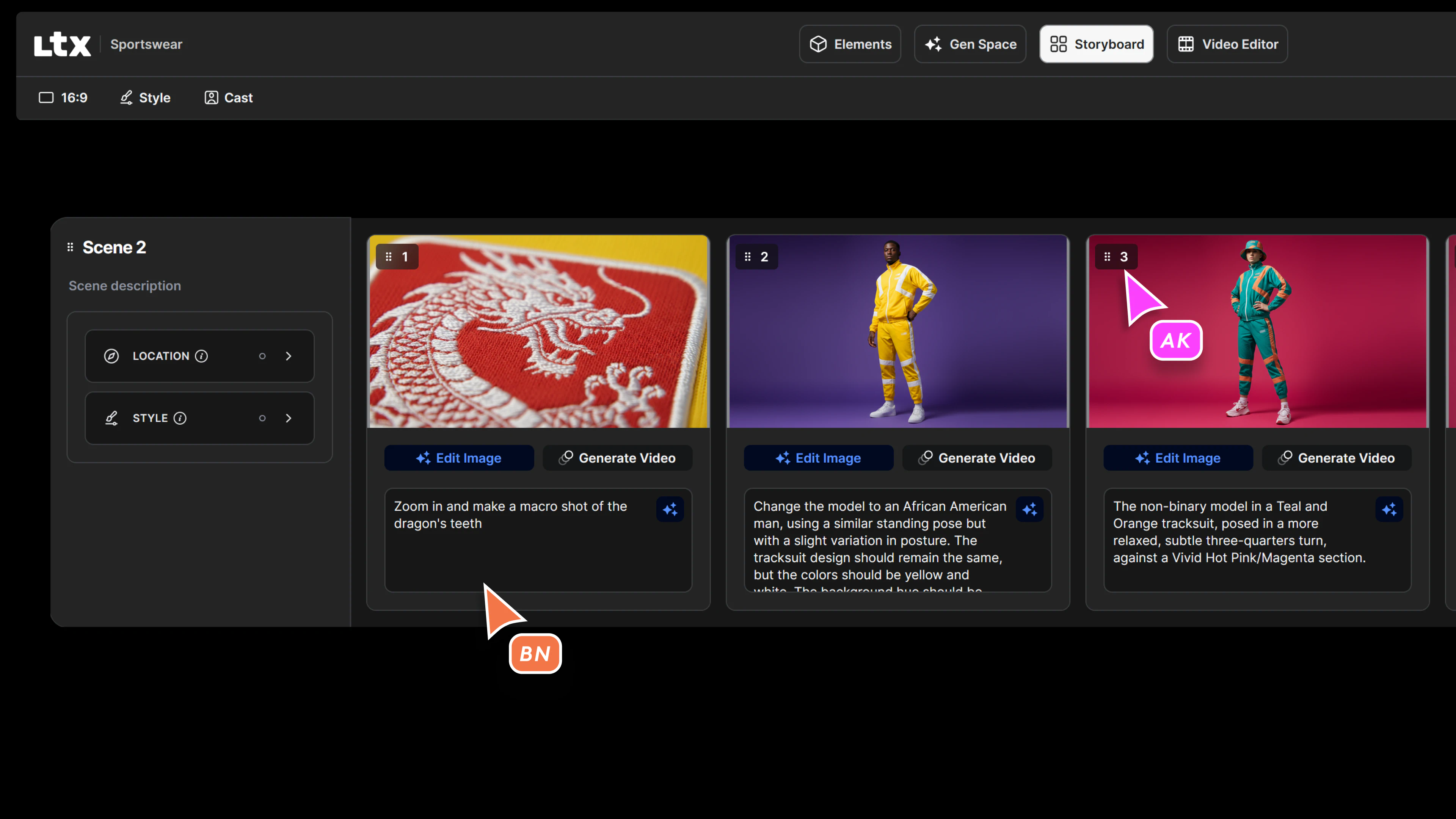Click the Scene 2 drag handle
Image resolution: width=1456 pixels, height=819 pixels.
click(70, 247)
